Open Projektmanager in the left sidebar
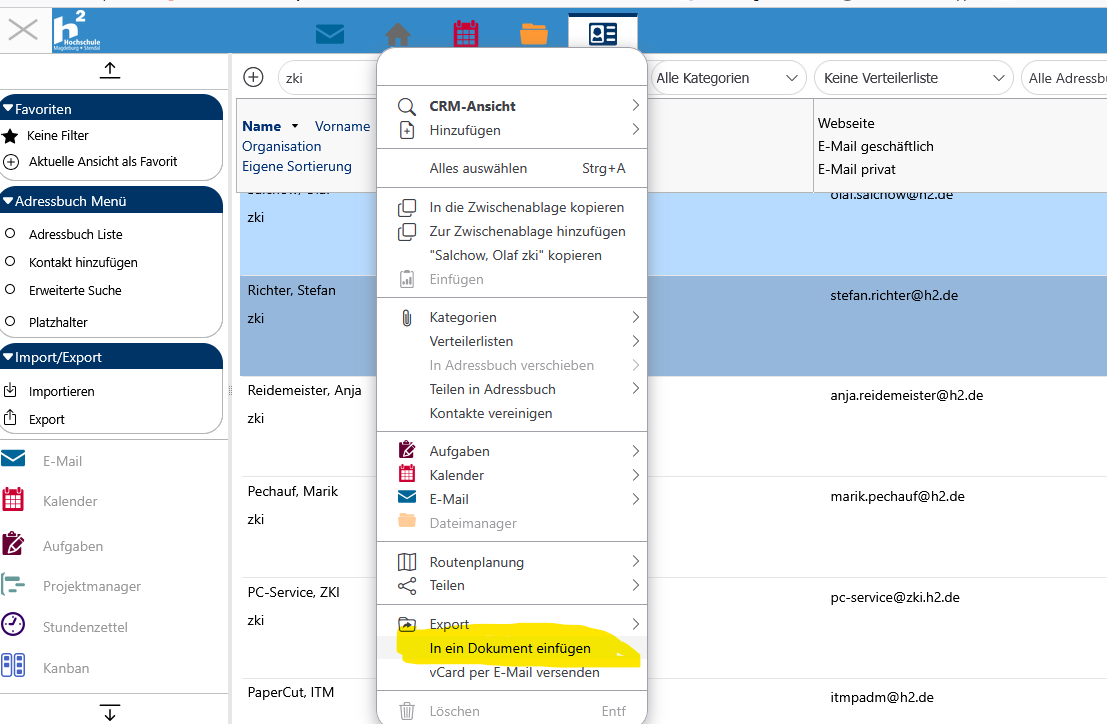 (91, 586)
